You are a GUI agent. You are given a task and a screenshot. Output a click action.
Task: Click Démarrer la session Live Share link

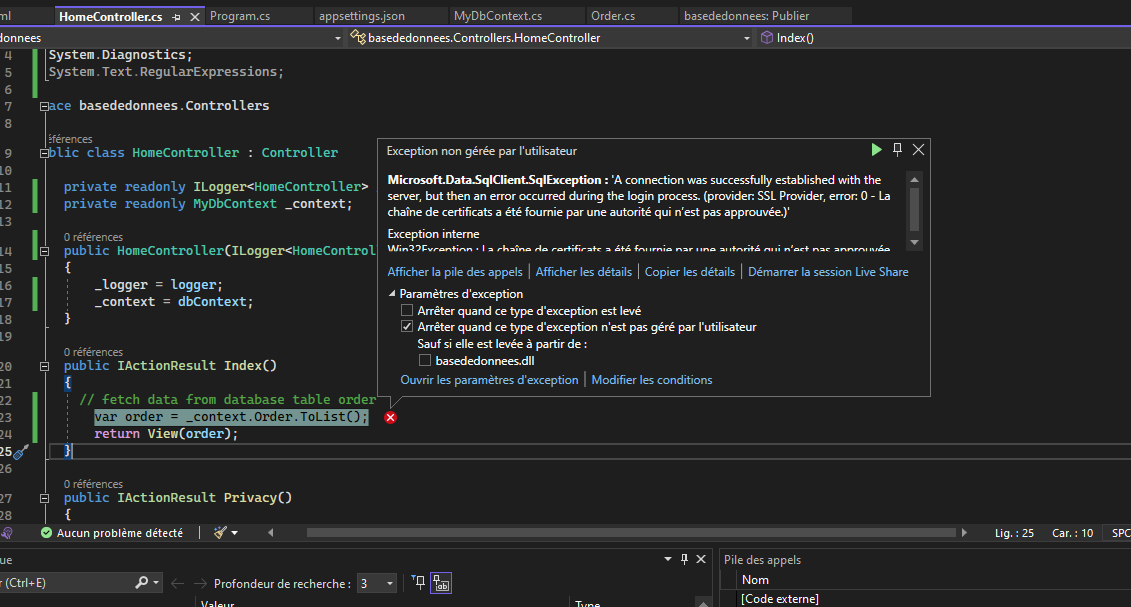point(828,272)
